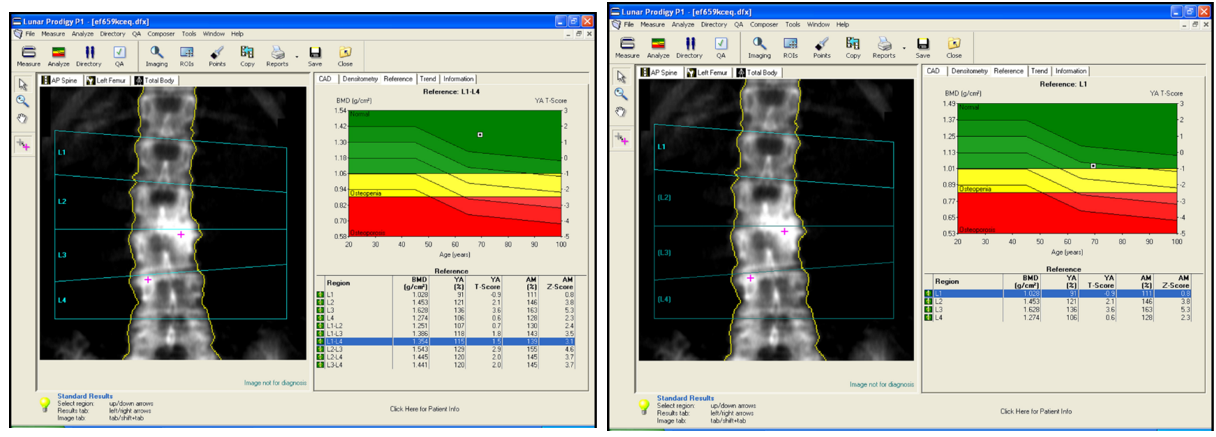Select arrow pointer tool in left window sidebar
1216x437 pixels.
[21, 85]
